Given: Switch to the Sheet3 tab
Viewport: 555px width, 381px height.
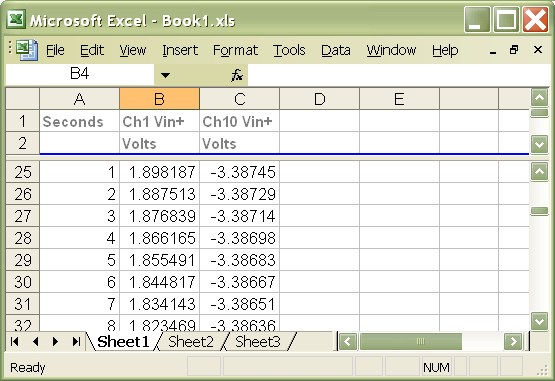Looking at the screenshot, I should point(258,342).
